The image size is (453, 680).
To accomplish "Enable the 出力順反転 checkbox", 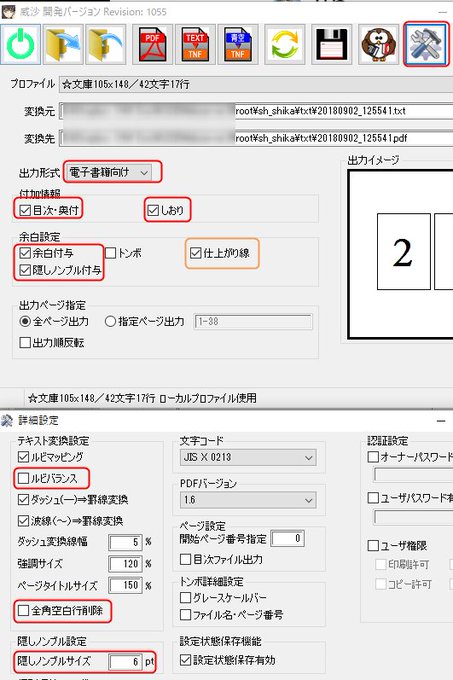I will (x=25, y=343).
